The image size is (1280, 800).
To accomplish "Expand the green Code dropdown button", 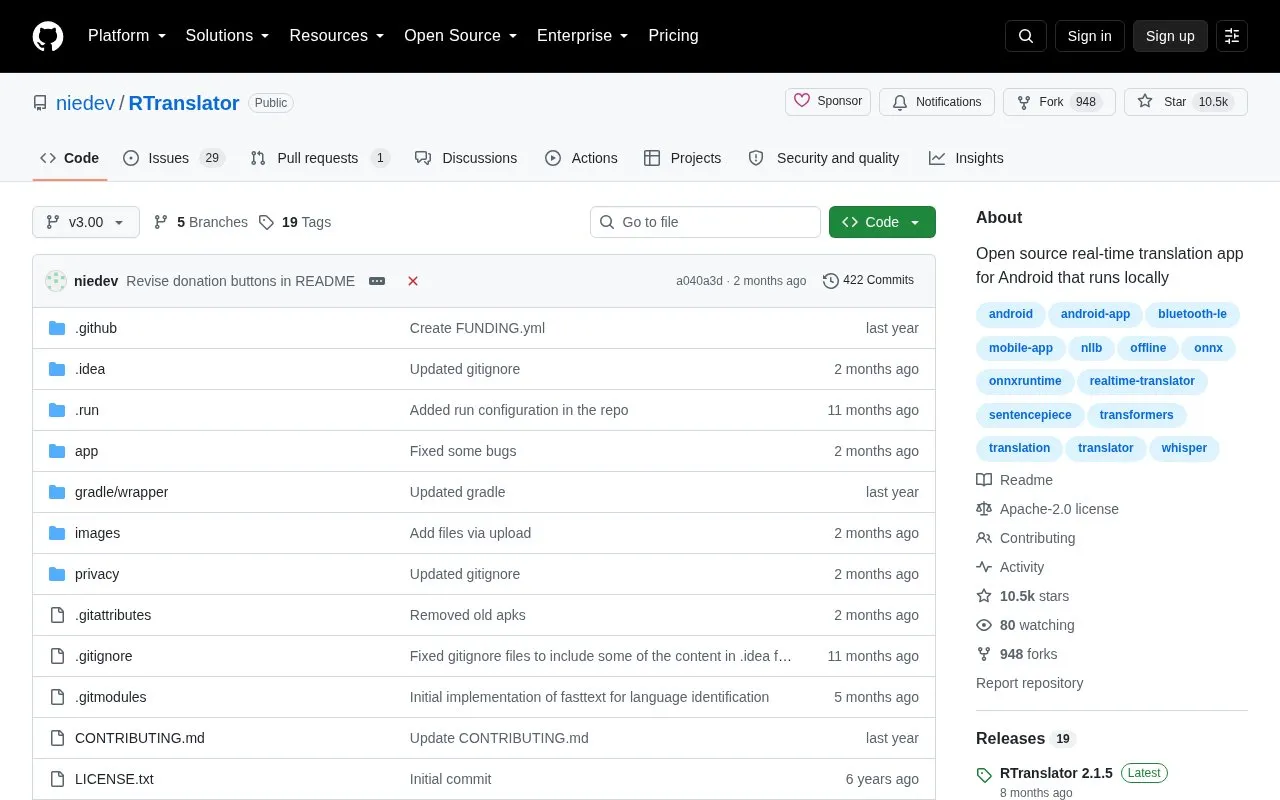I will click(882, 222).
